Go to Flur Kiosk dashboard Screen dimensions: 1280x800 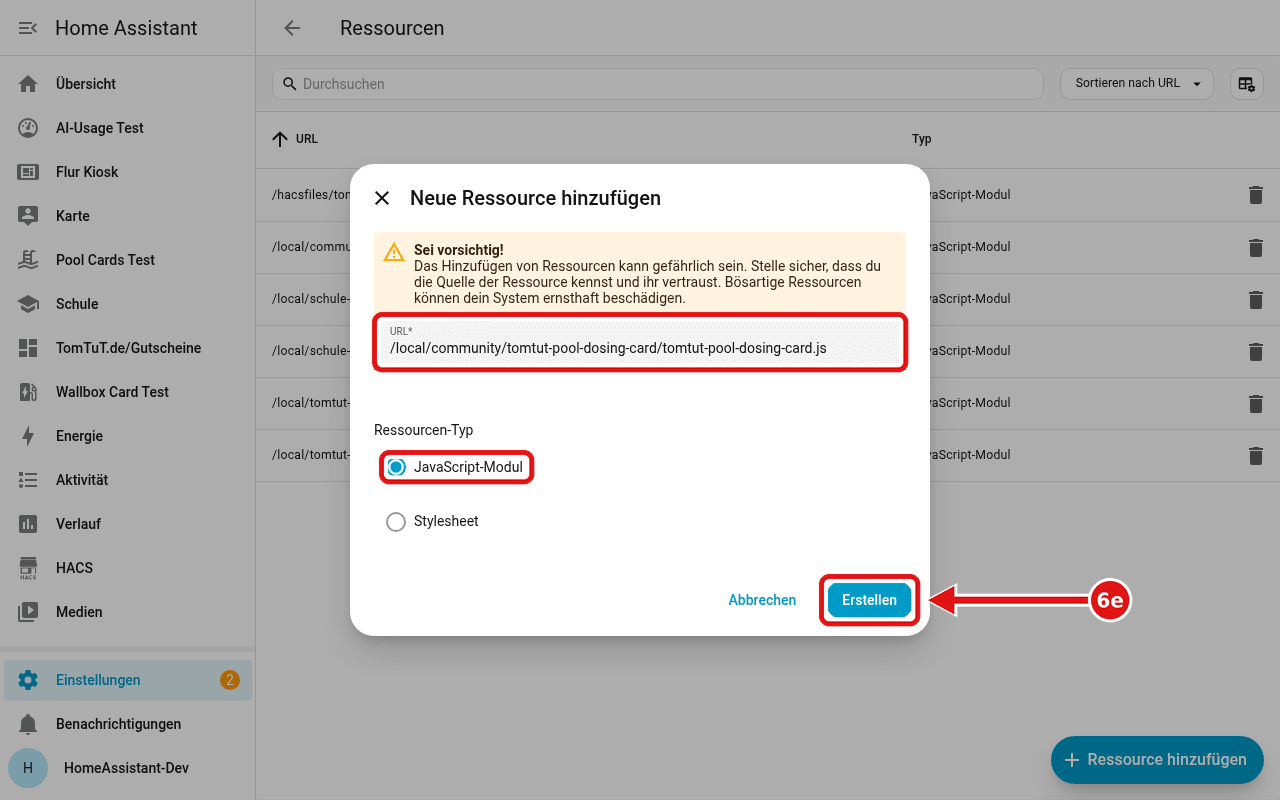click(128, 172)
